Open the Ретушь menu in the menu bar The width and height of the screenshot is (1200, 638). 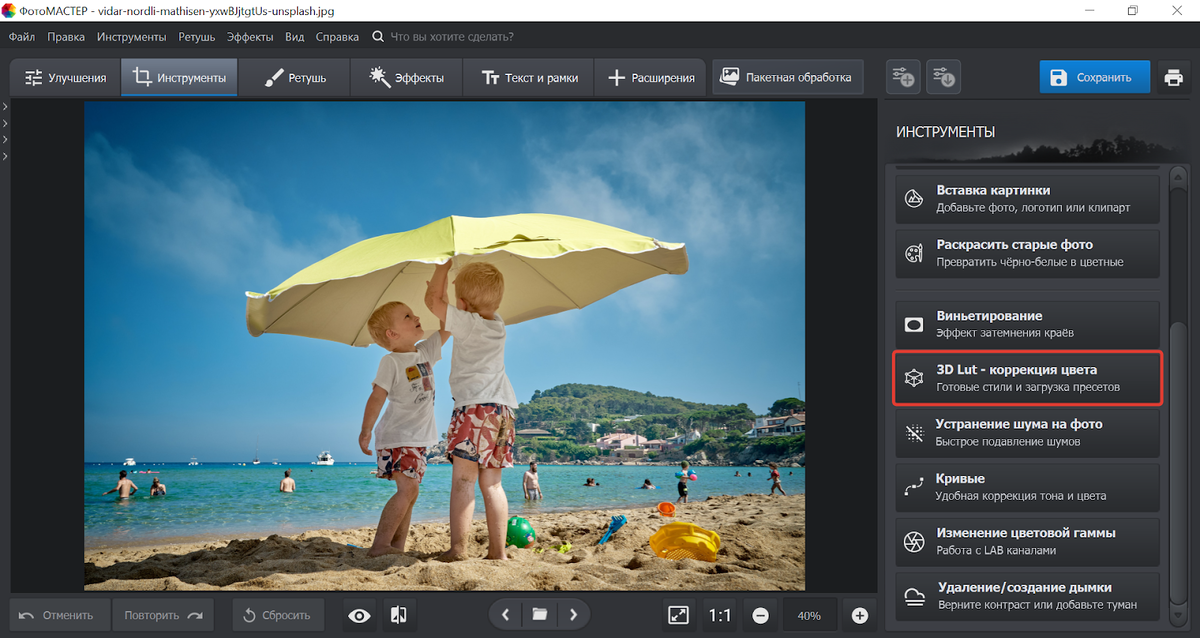tap(197, 37)
